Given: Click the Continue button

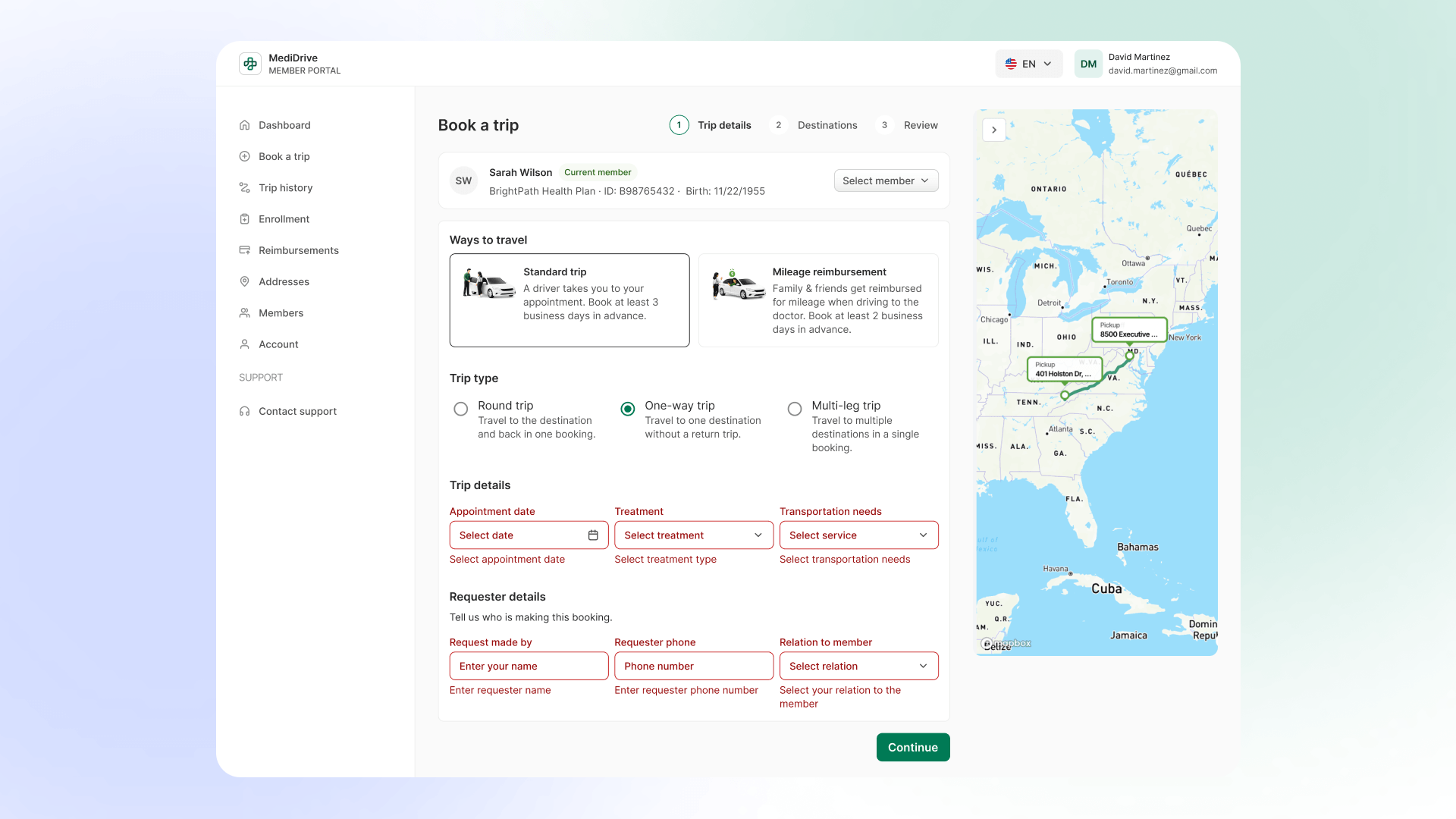Looking at the screenshot, I should [913, 747].
